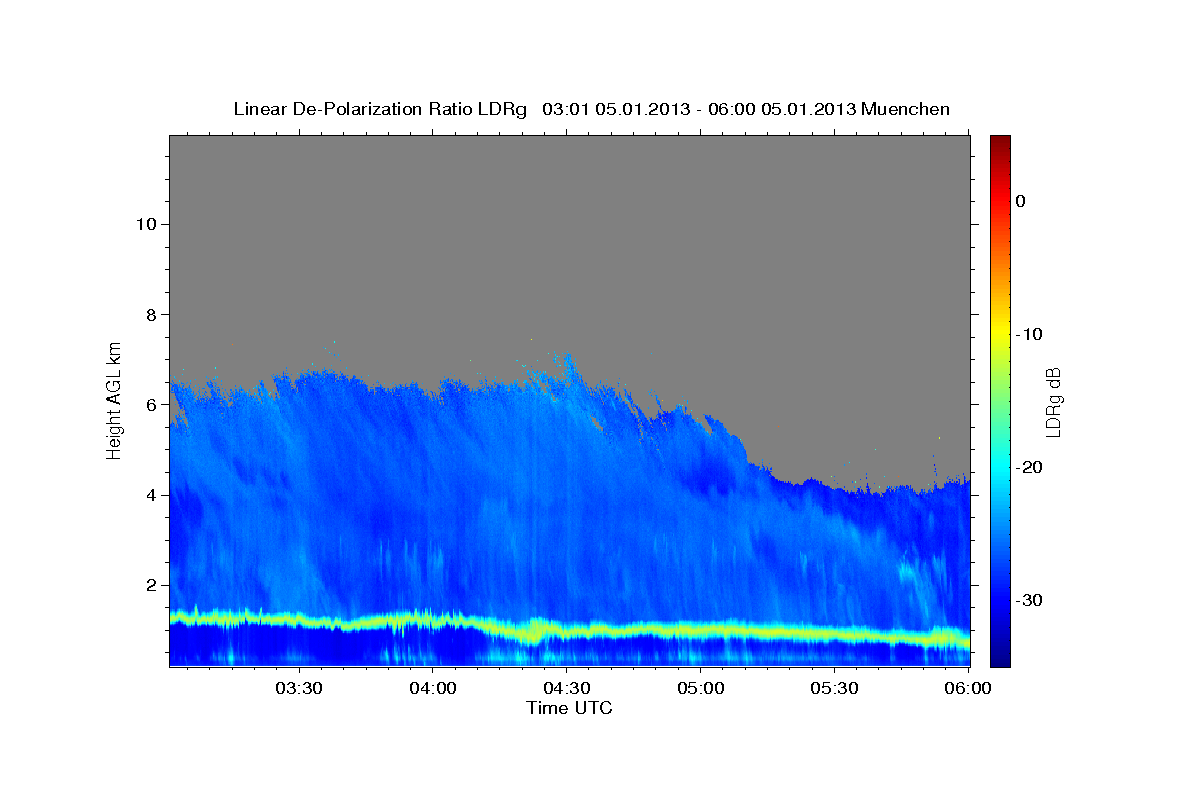Click the 05:30 time tick label
Screen dimensions: 1200x800
pyautogui.click(x=834, y=688)
